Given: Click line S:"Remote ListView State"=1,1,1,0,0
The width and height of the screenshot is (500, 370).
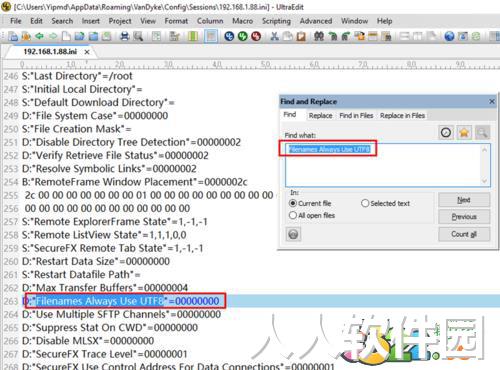Looking at the screenshot, I should [x=104, y=235].
